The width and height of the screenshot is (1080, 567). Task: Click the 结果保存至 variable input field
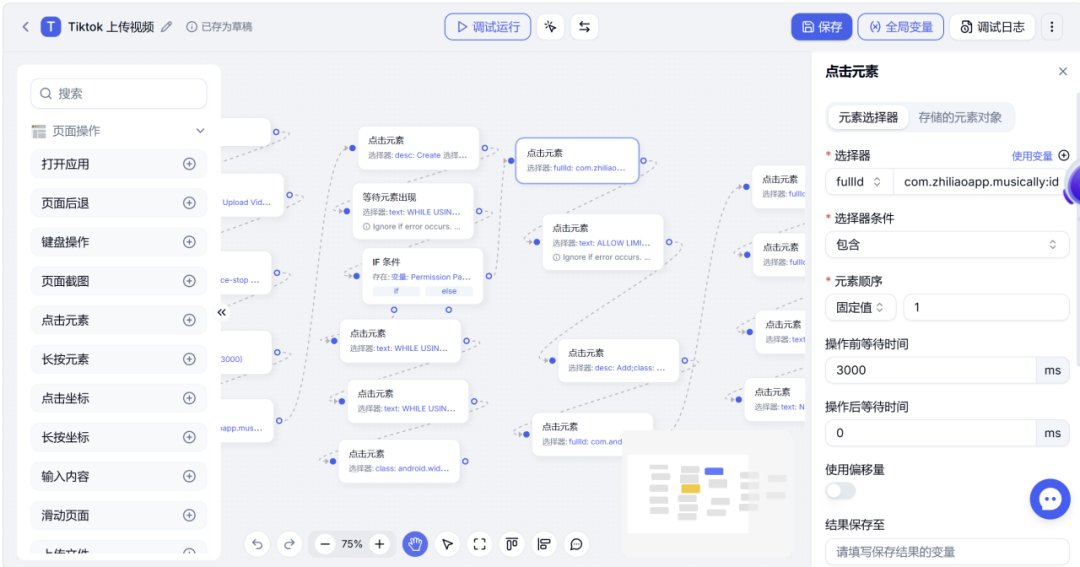pos(947,552)
